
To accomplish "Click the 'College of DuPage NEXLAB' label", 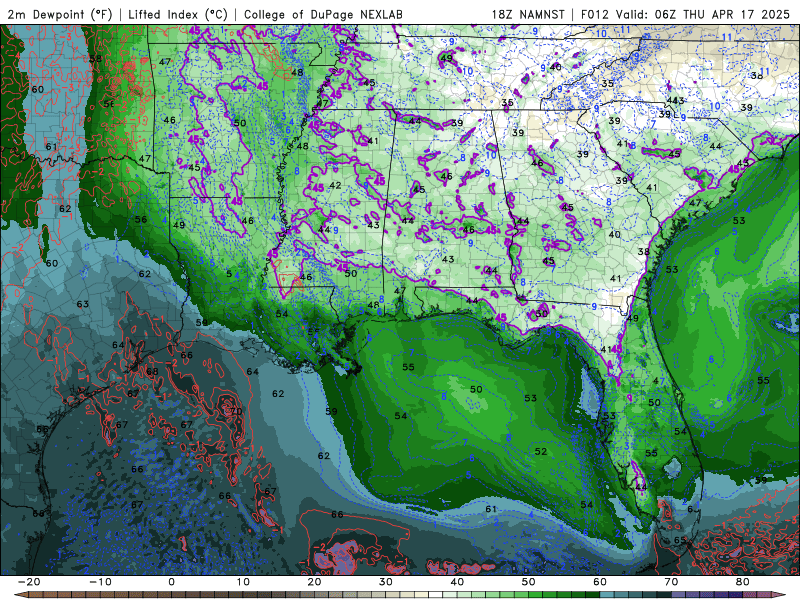I will coord(323,14).
